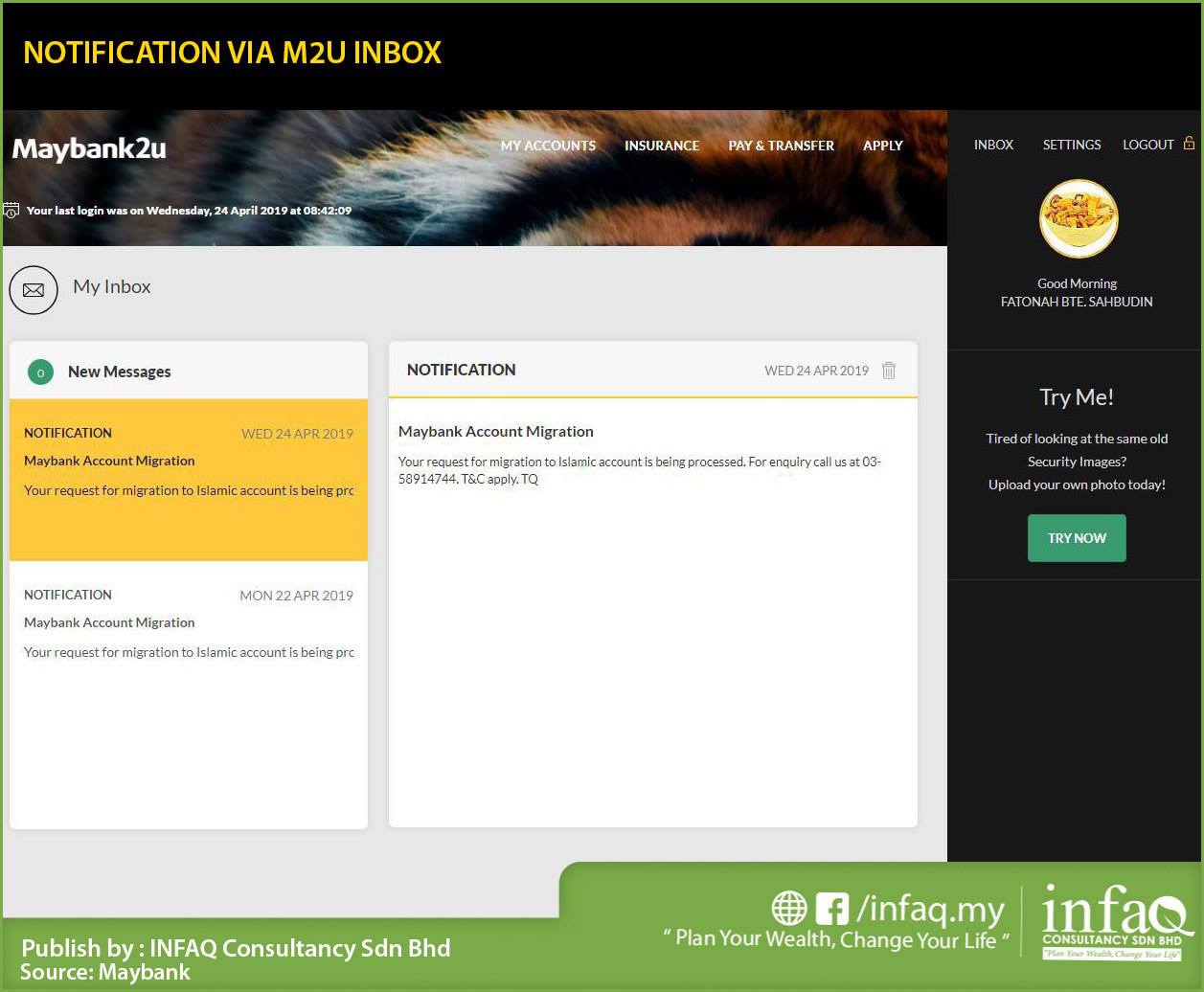Delete notification using the trash icon
The image size is (1204, 992).
coord(889,371)
